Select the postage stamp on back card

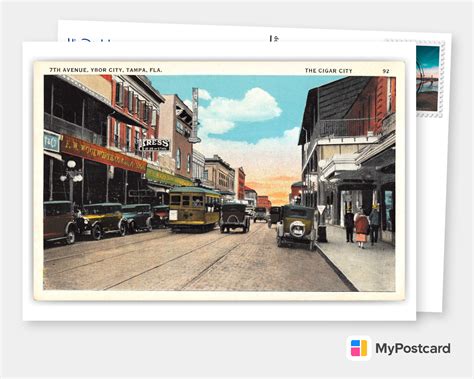430,79
